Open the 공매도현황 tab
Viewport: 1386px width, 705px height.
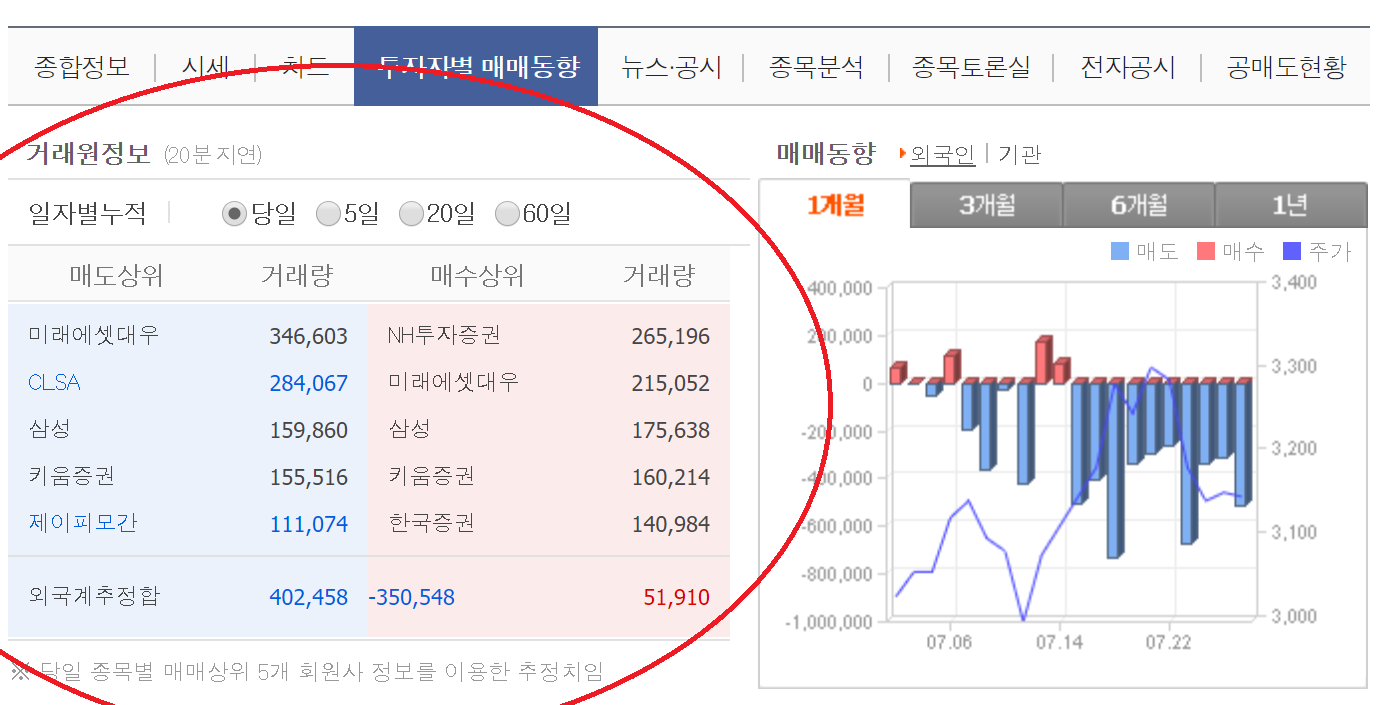pyautogui.click(x=1286, y=67)
